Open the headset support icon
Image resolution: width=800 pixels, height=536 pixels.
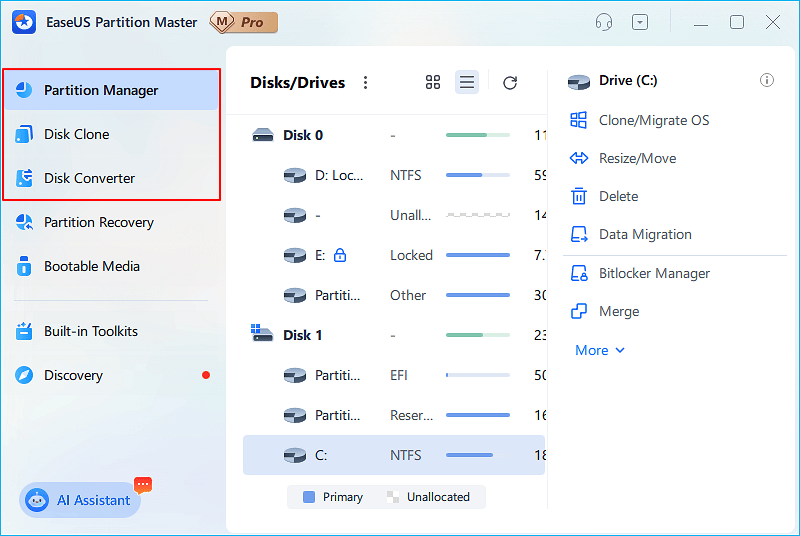point(604,22)
